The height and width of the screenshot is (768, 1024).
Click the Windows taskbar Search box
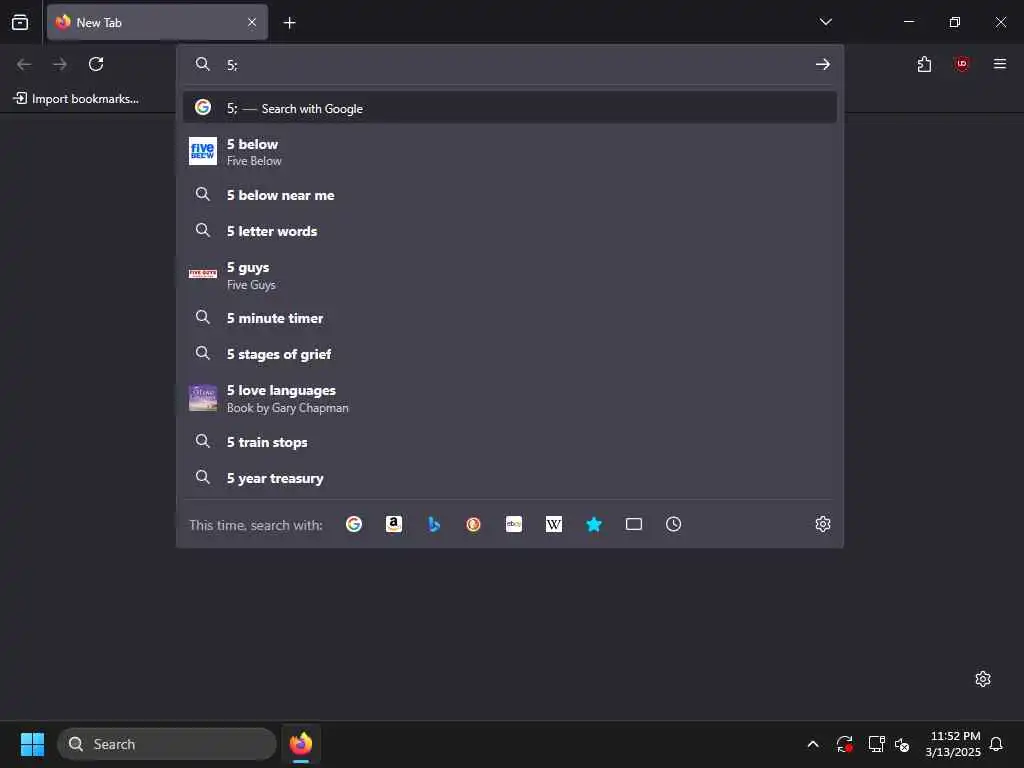point(167,744)
